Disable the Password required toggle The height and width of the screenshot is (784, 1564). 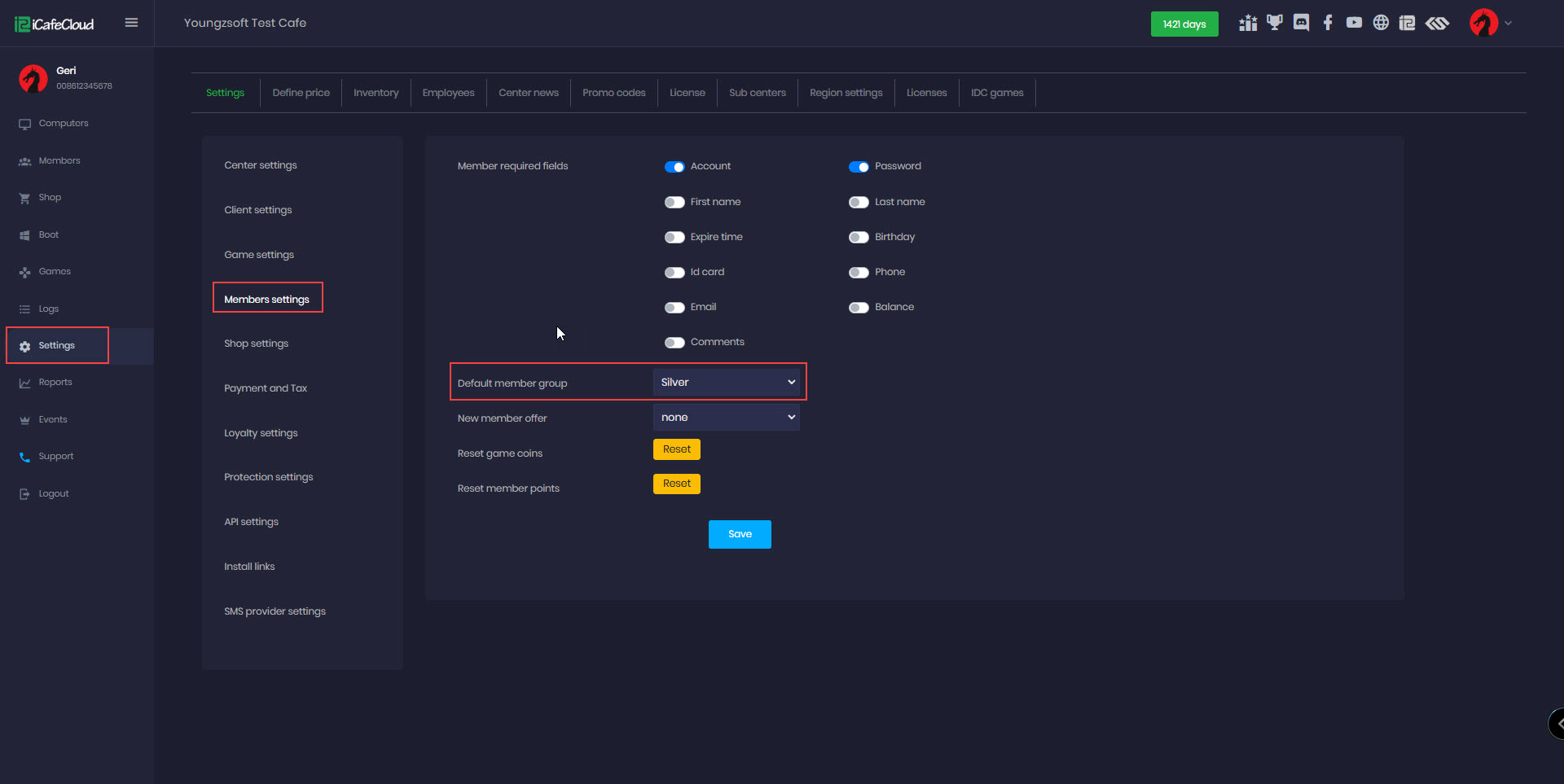pos(859,167)
